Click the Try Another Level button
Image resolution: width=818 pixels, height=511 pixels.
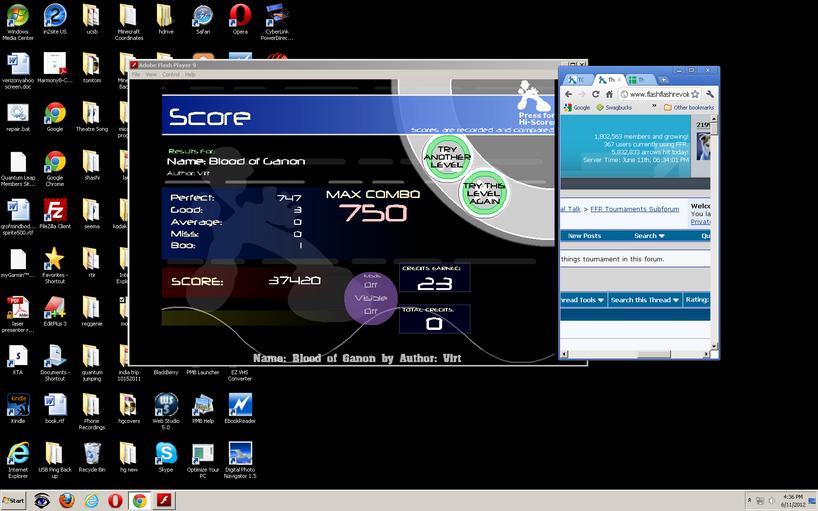447,157
